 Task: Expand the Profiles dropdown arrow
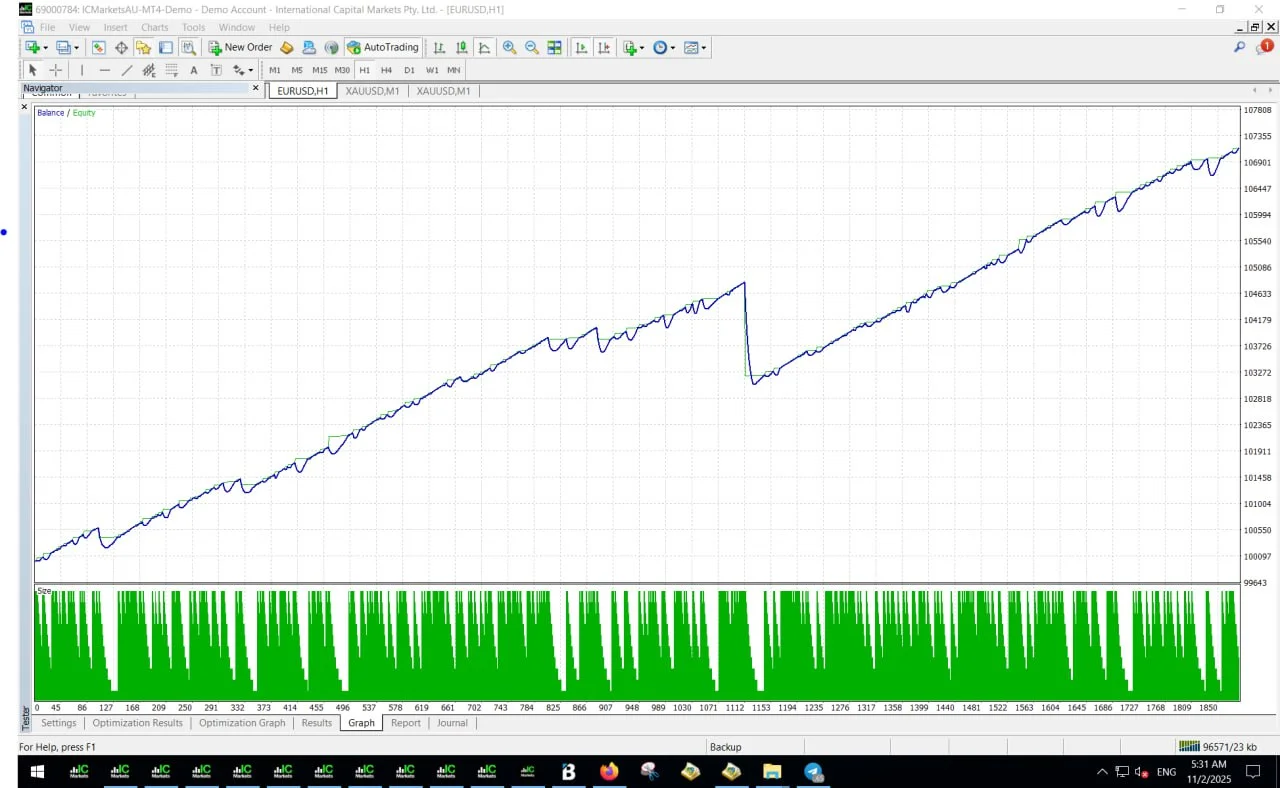click(76, 47)
